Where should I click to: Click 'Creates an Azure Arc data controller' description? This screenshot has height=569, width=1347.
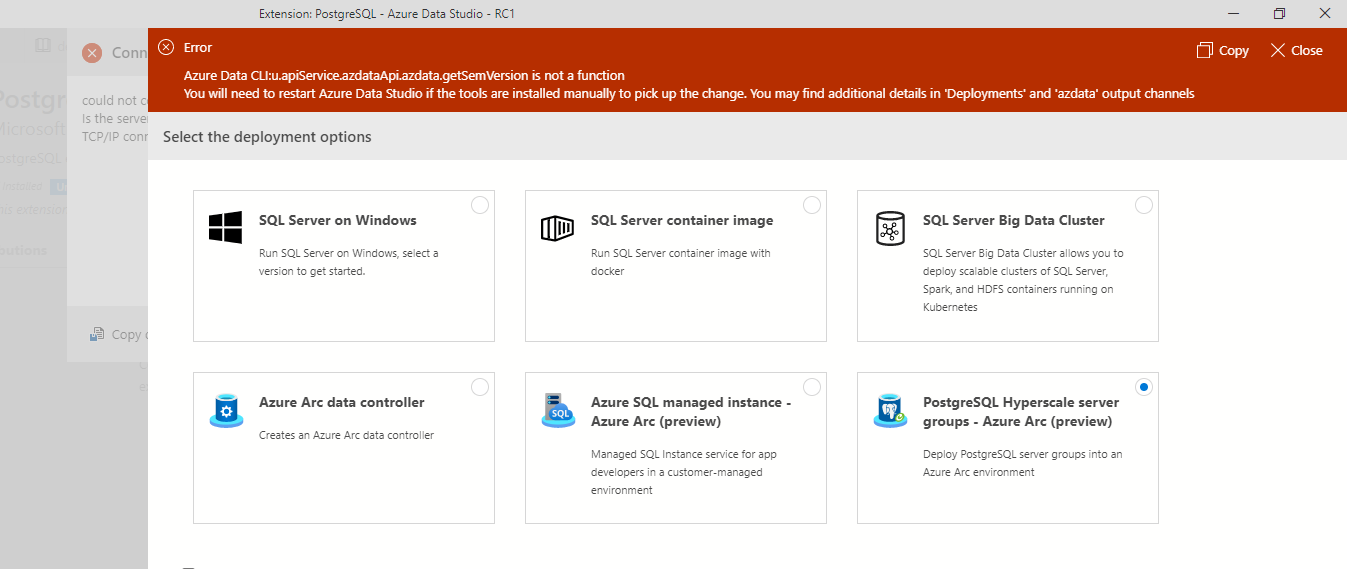coord(346,435)
